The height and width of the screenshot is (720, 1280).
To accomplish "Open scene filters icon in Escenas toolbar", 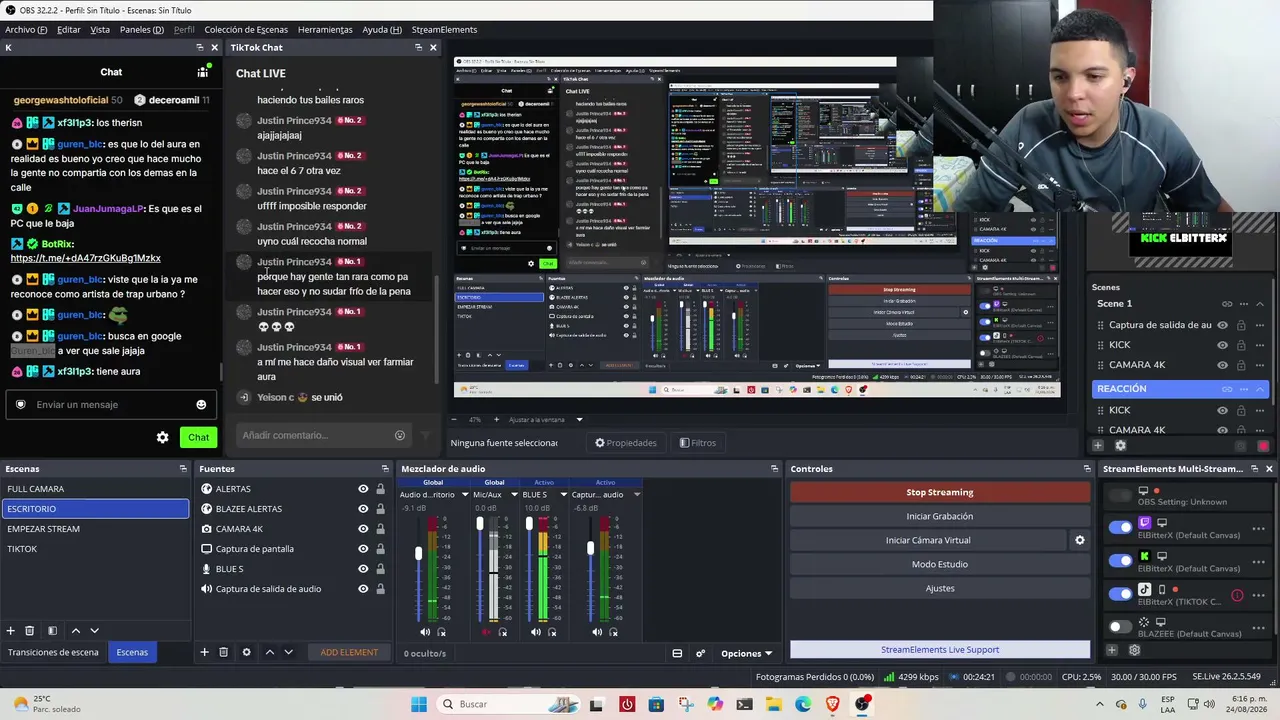I will click(52, 631).
